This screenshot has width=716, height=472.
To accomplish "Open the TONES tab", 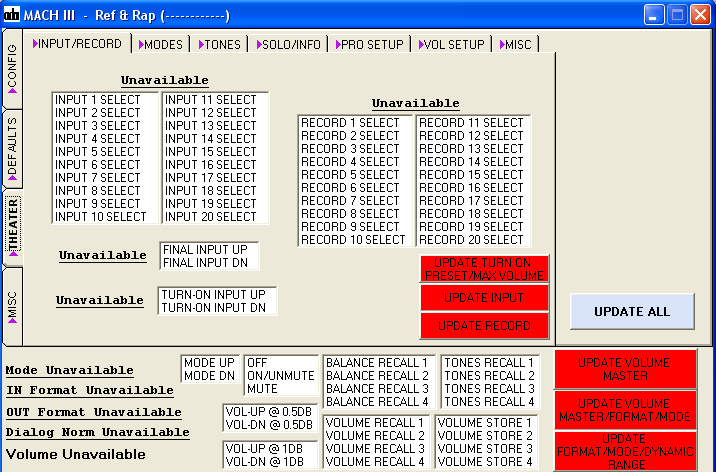I will tap(219, 44).
